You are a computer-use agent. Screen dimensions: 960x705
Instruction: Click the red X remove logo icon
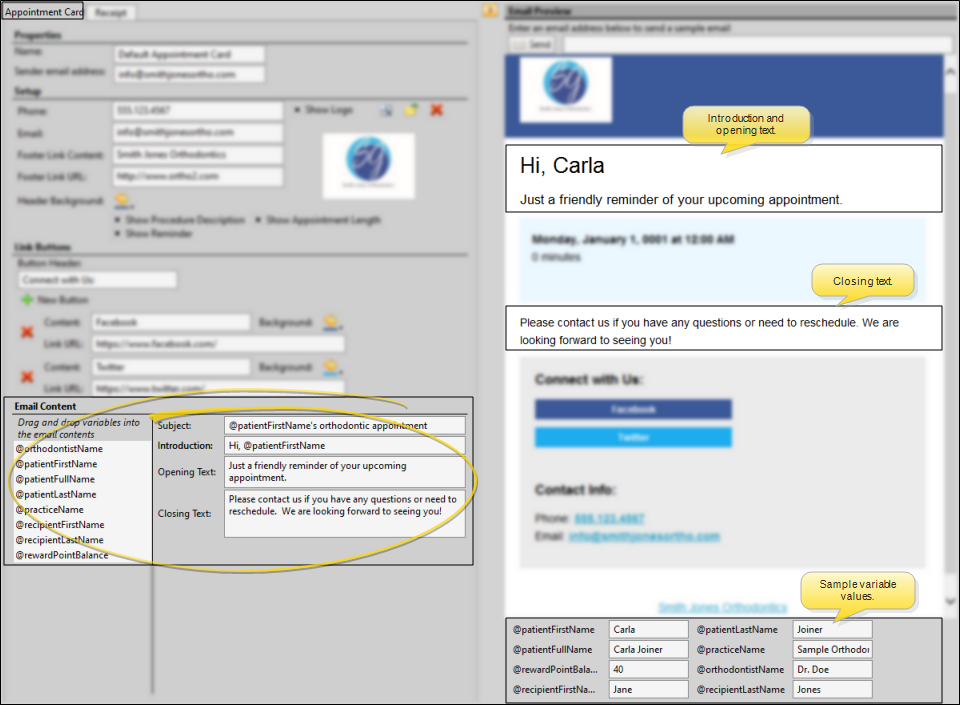[436, 110]
